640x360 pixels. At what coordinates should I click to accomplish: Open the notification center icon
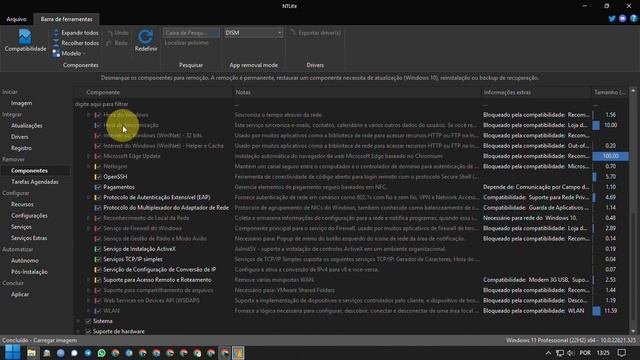[622, 353]
